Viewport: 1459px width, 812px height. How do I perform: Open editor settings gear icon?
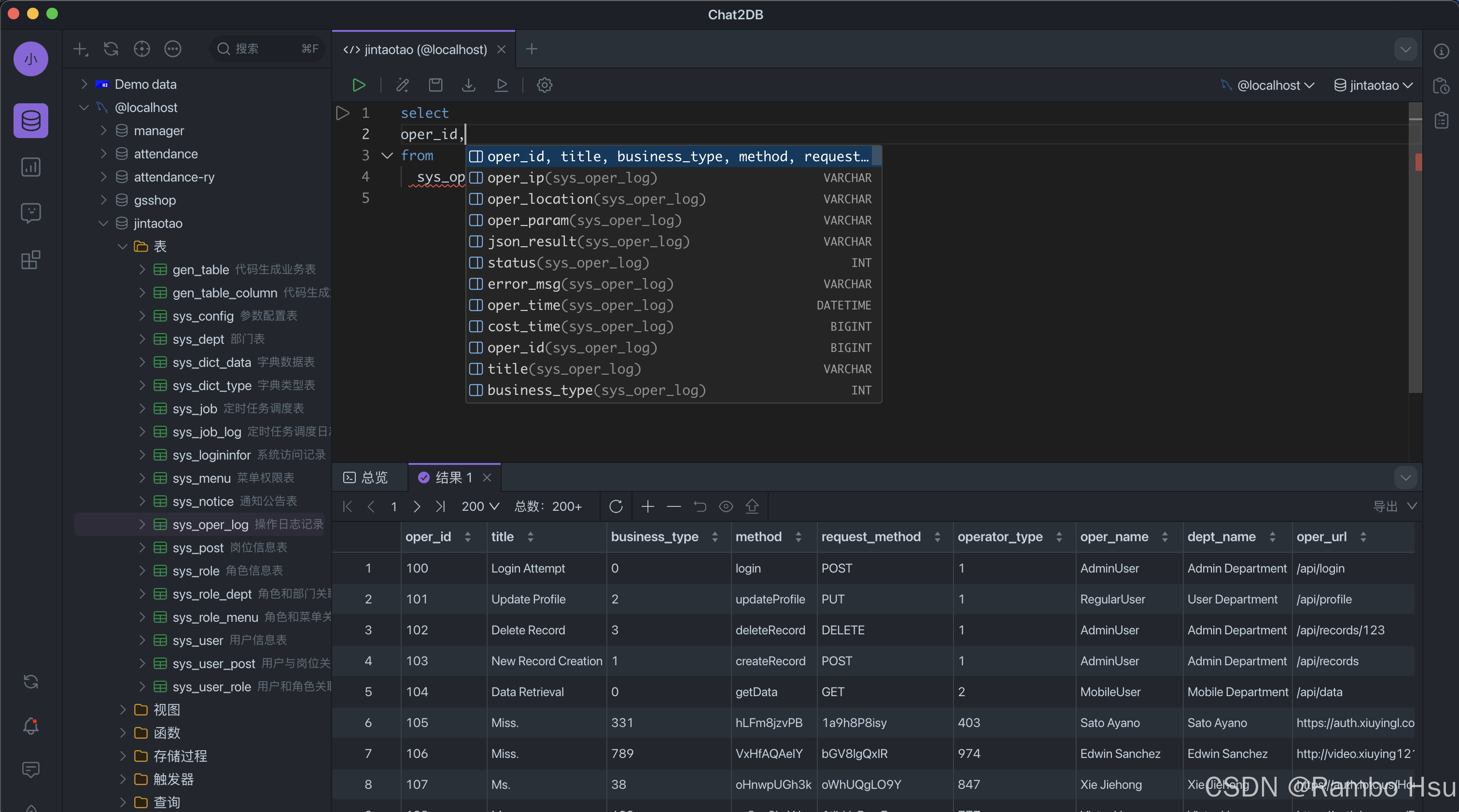[x=544, y=85]
